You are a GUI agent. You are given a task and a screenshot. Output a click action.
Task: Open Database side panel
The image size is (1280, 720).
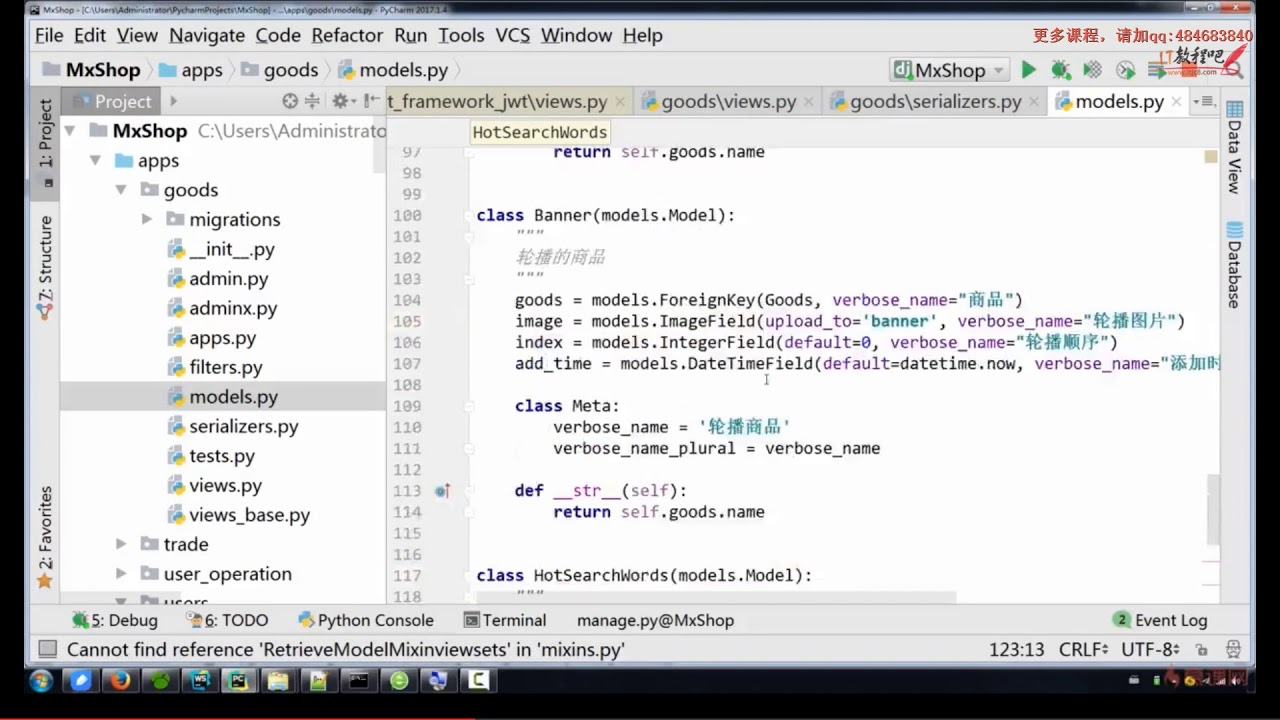[x=1234, y=266]
